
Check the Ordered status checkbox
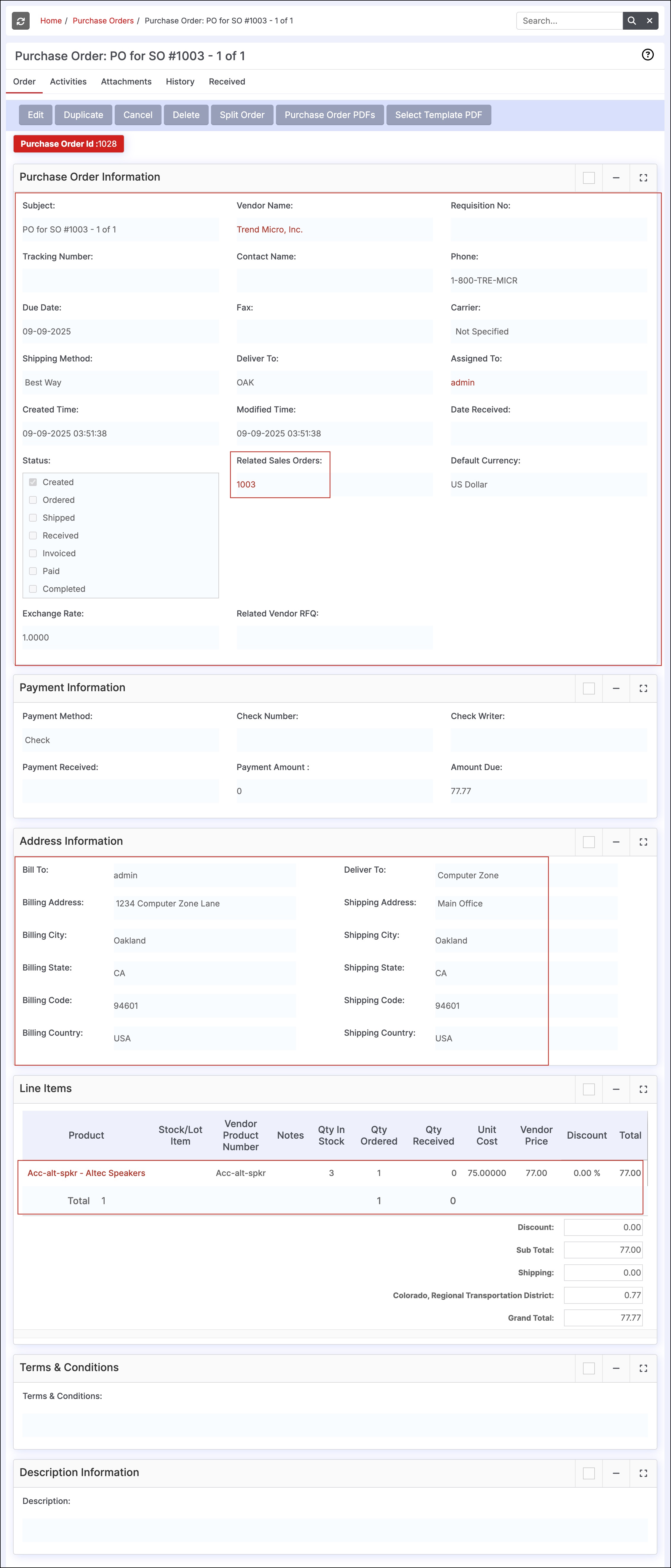click(33, 500)
